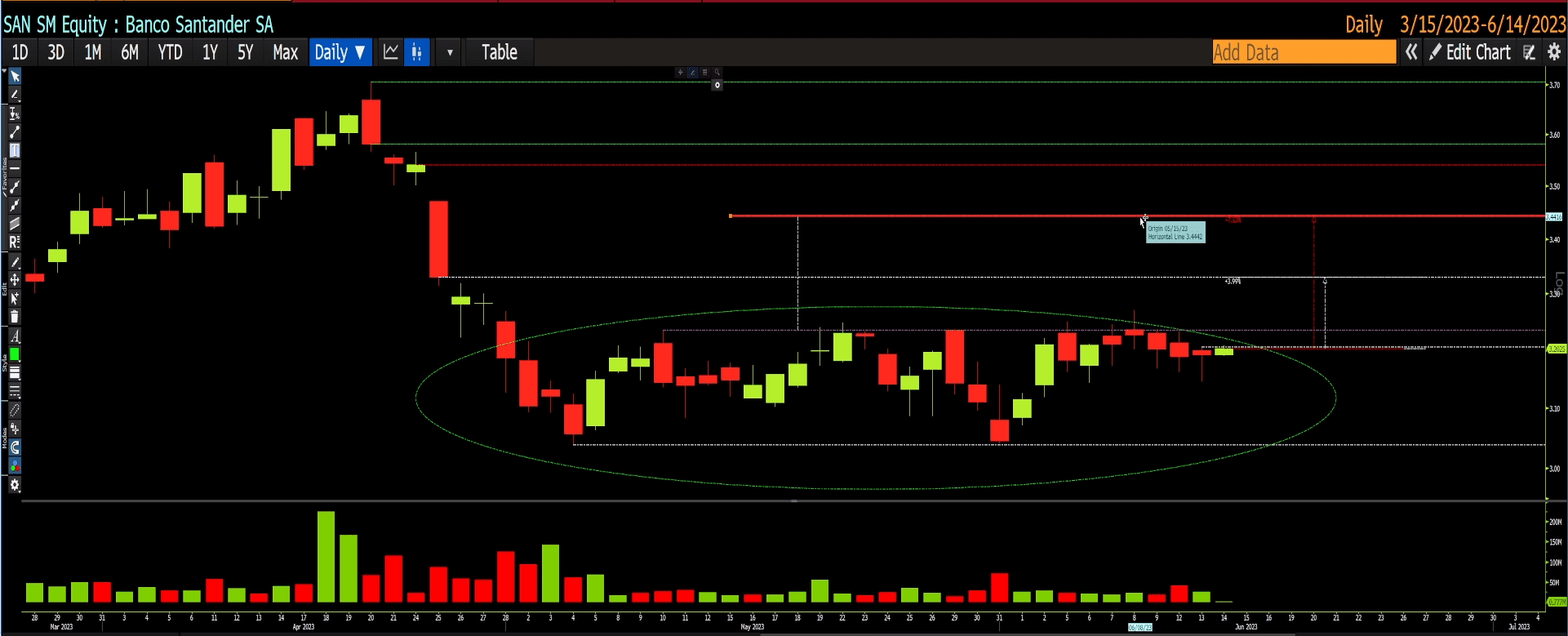Viewport: 1568px width, 636px height.
Task: Click the small plus icon above chart
Action: point(680,73)
